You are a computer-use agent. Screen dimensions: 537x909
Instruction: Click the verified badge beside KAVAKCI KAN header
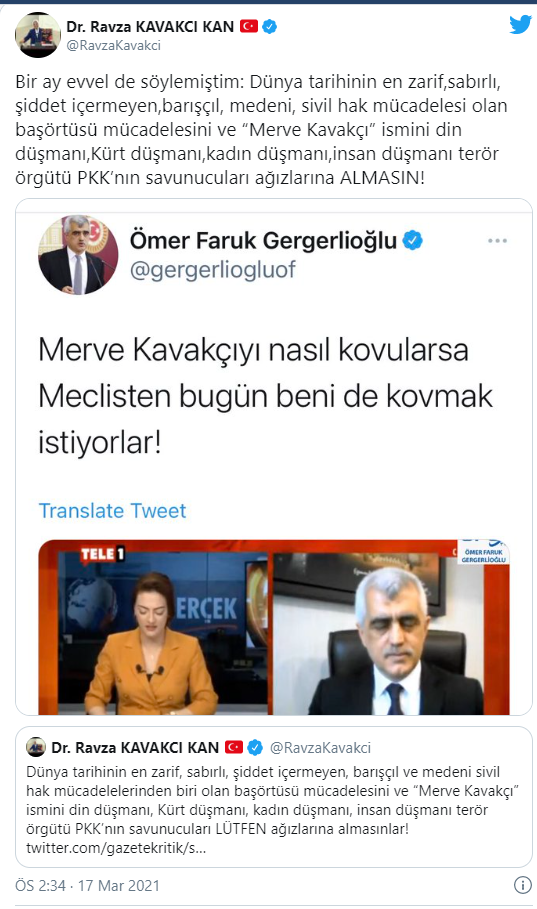tap(269, 26)
